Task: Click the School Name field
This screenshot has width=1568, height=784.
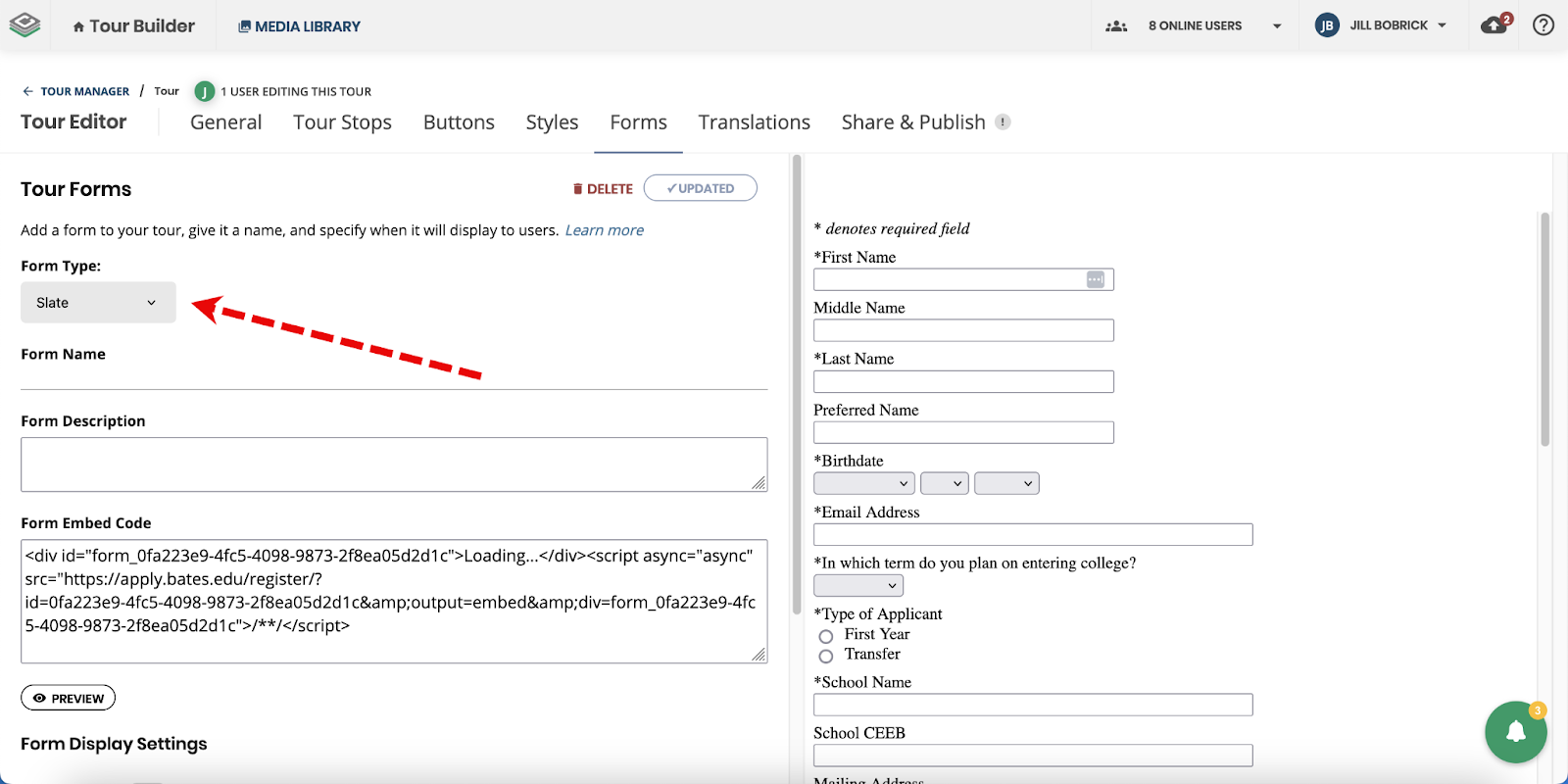Action: click(1033, 705)
